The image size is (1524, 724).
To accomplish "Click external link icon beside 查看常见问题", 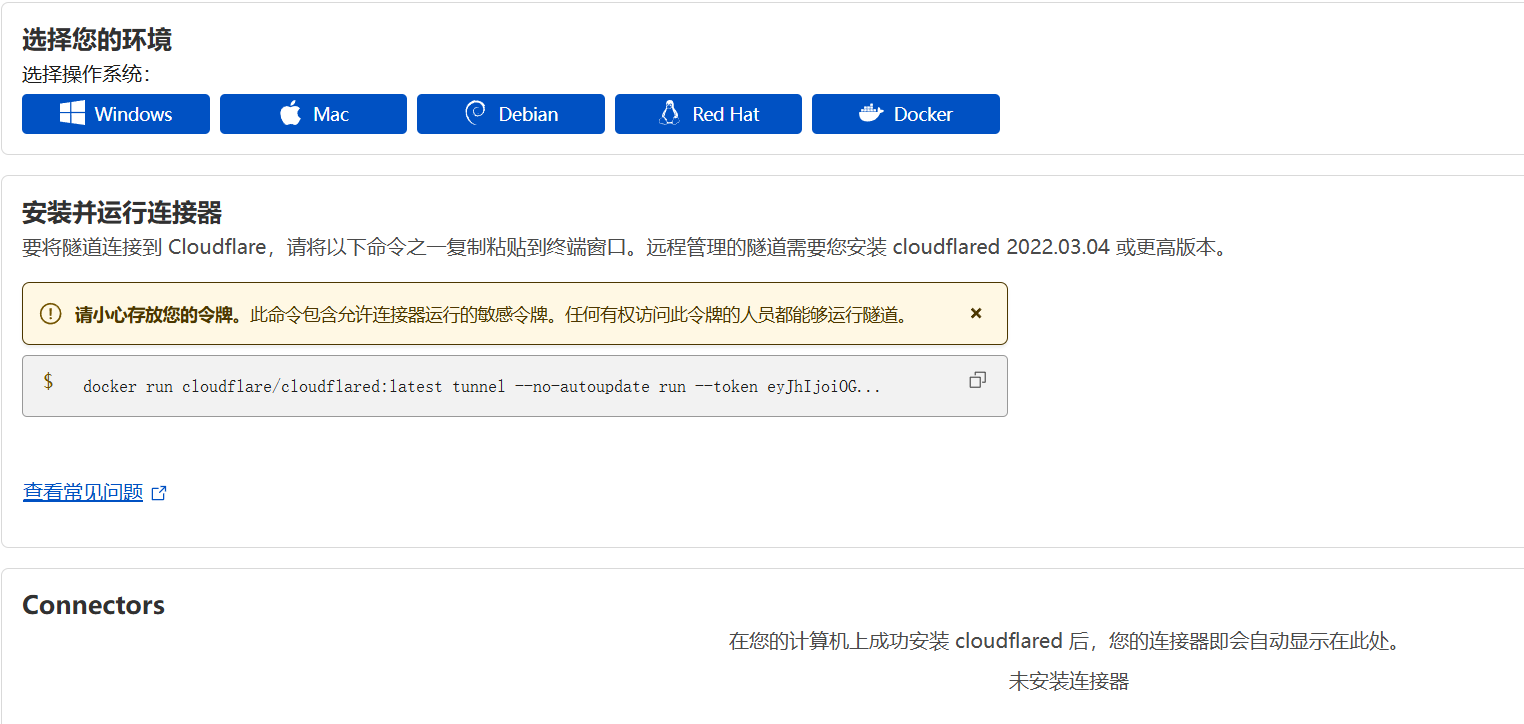I will (x=159, y=493).
